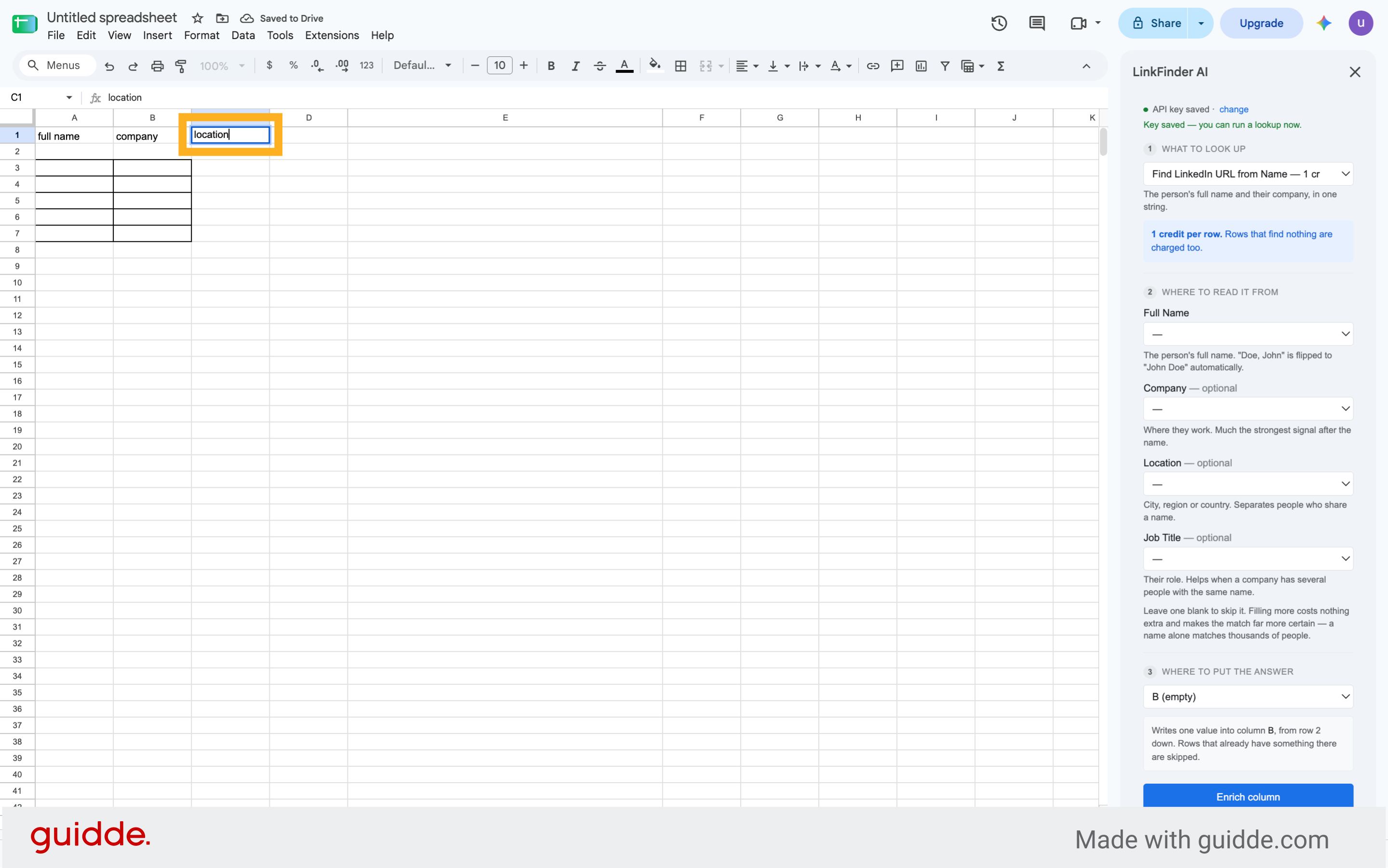This screenshot has width=1388, height=868.
Task: Toggle italic formatting
Action: click(x=575, y=66)
